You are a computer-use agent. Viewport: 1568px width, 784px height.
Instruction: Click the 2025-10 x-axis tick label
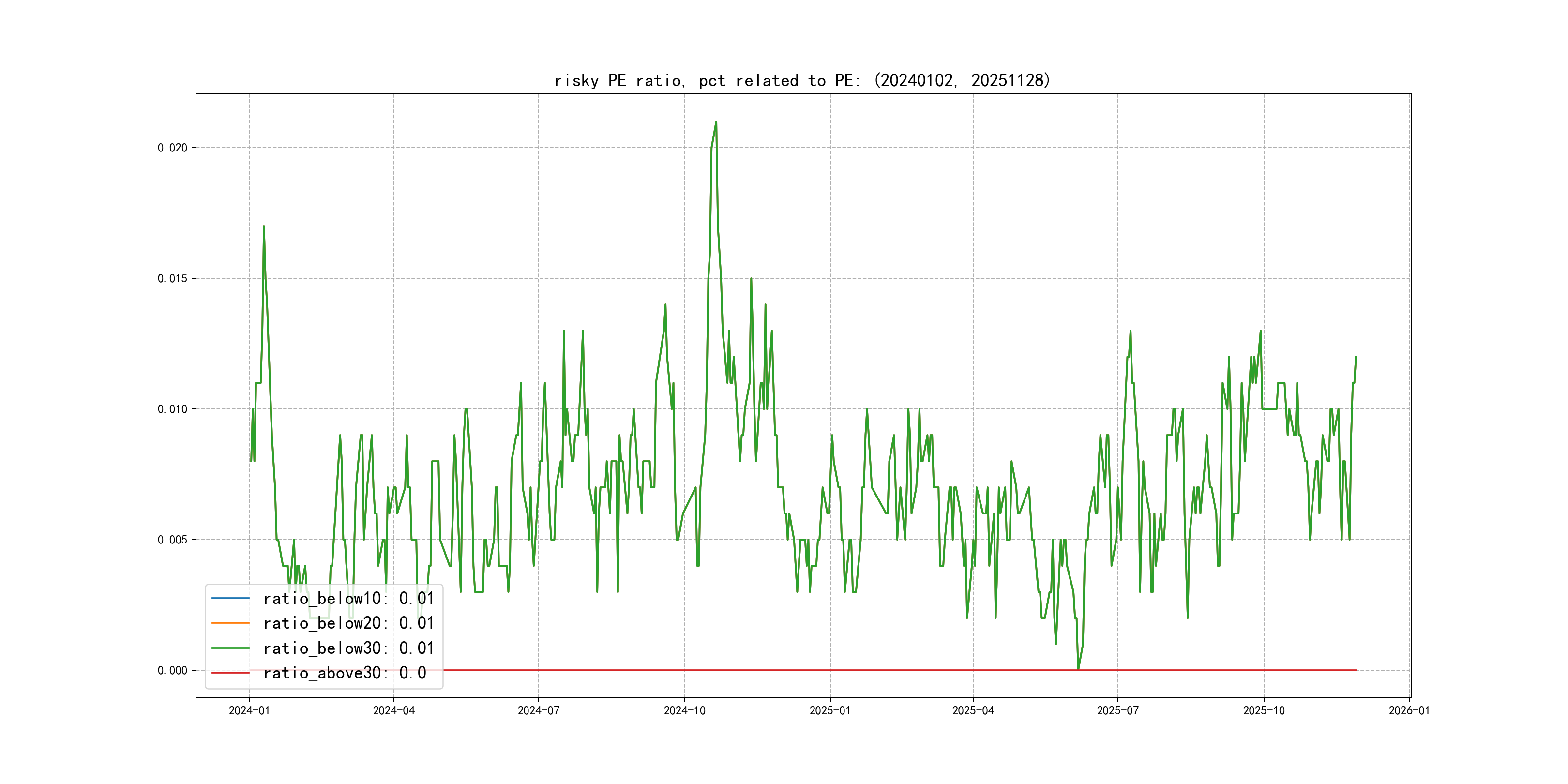1264,711
